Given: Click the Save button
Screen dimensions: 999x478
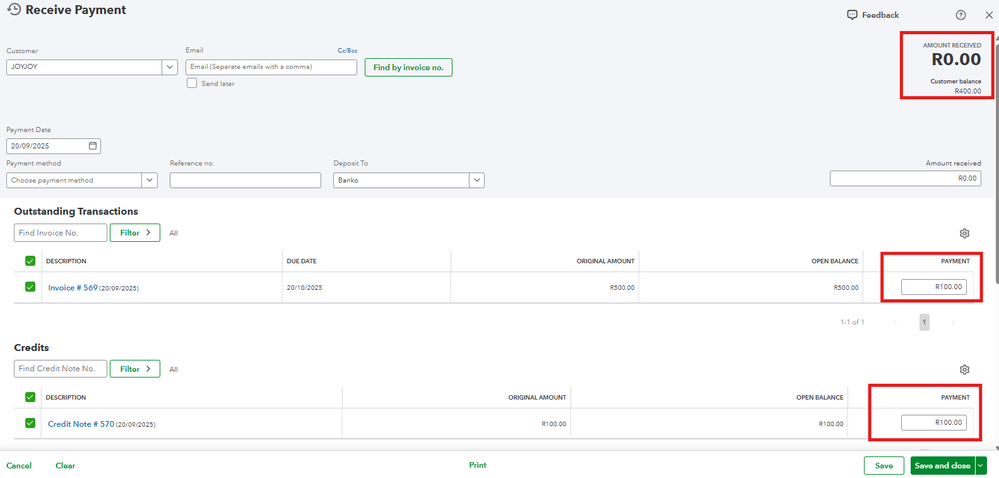Looking at the screenshot, I should [x=884, y=466].
